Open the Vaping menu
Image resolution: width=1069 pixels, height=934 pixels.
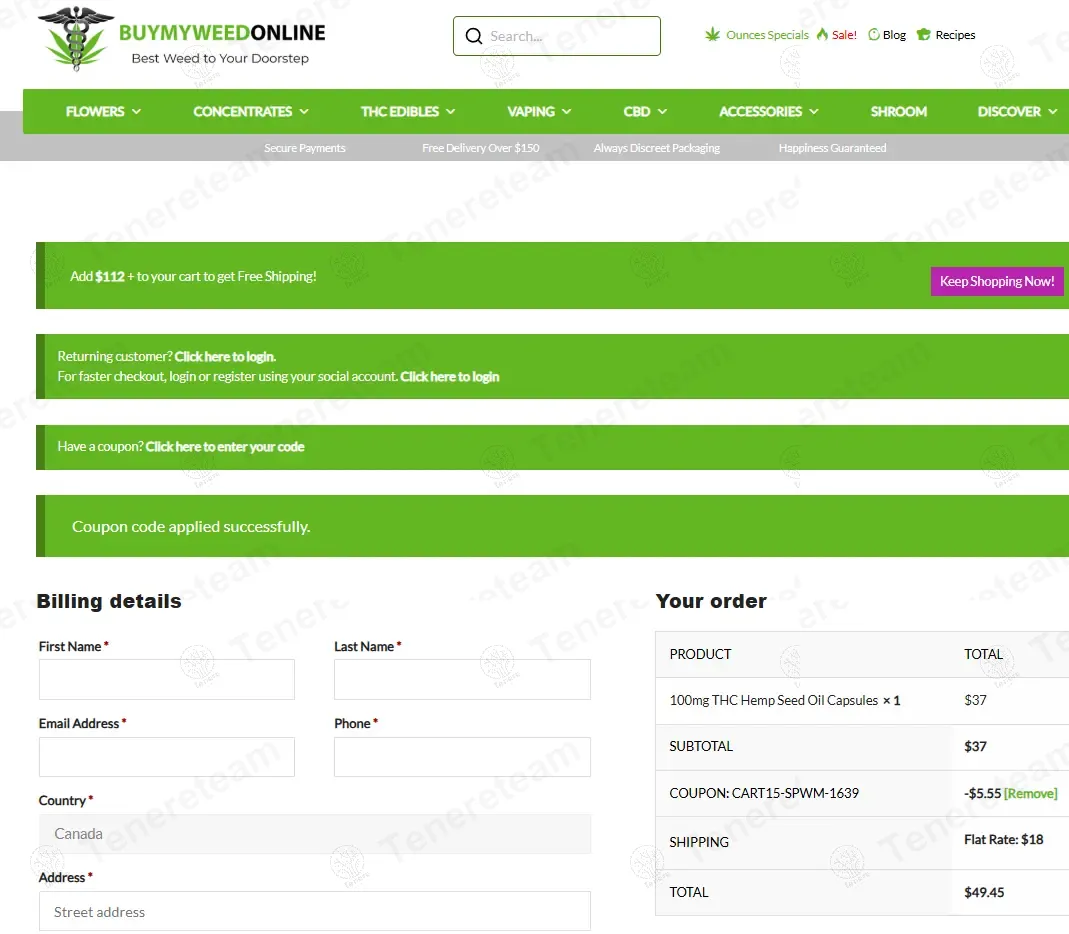click(530, 111)
